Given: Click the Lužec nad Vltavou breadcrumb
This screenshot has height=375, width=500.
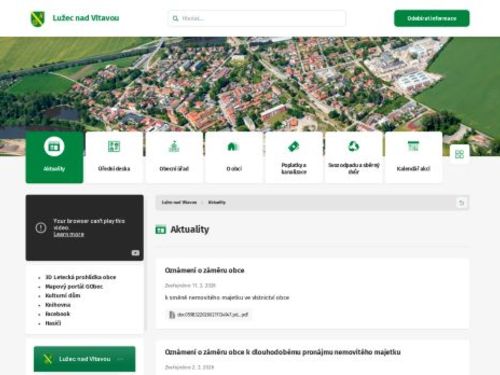Looking at the screenshot, I should 179,202.
